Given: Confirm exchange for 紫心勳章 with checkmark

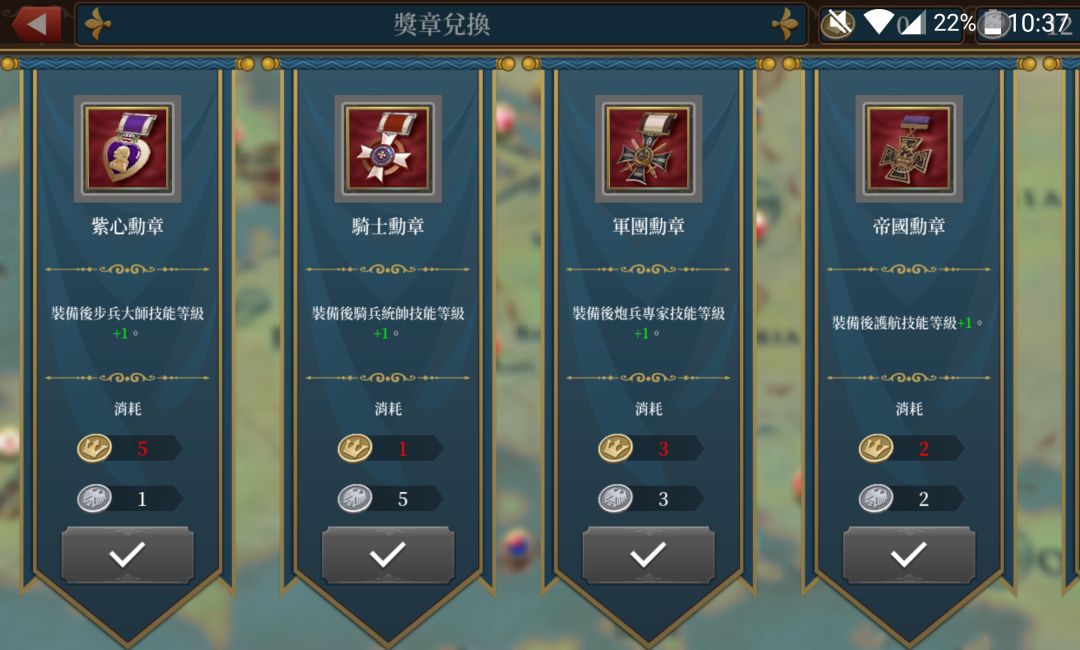Looking at the screenshot, I should [x=127, y=555].
